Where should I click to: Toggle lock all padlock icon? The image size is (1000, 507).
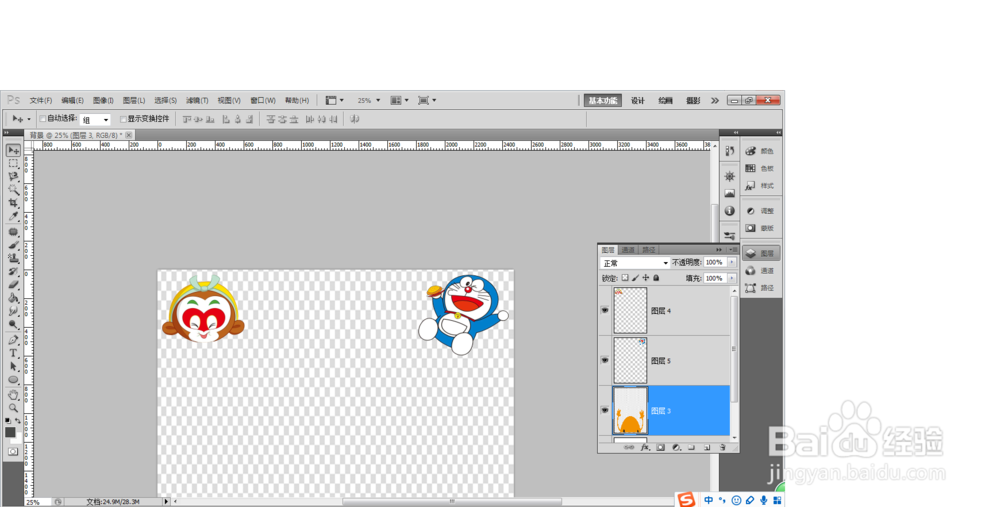coord(656,278)
